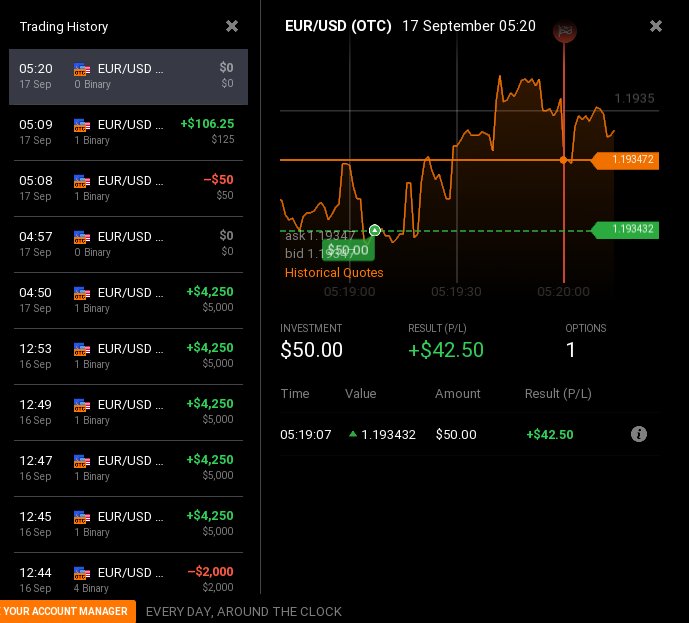Select the 12:49 16 Sep trade row

[128, 413]
